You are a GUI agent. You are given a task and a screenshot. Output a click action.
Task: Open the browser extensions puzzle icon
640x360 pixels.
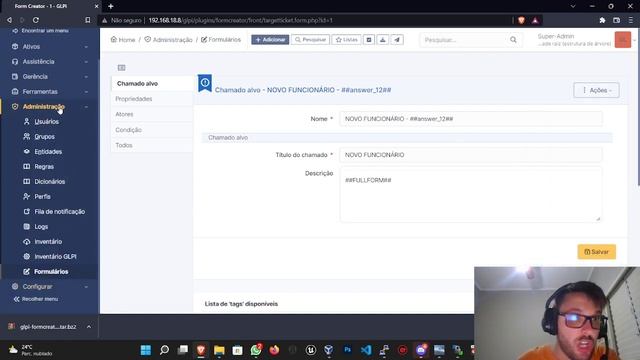(602, 20)
